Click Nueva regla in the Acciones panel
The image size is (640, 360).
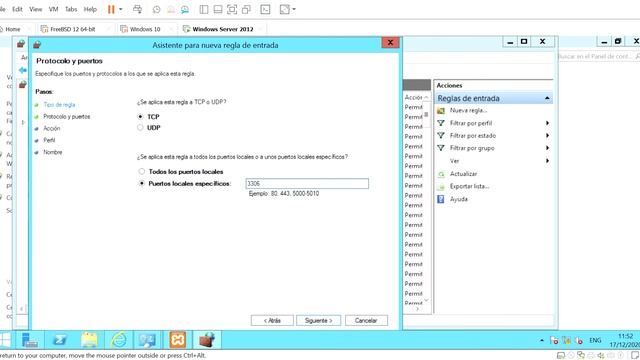(x=468, y=110)
